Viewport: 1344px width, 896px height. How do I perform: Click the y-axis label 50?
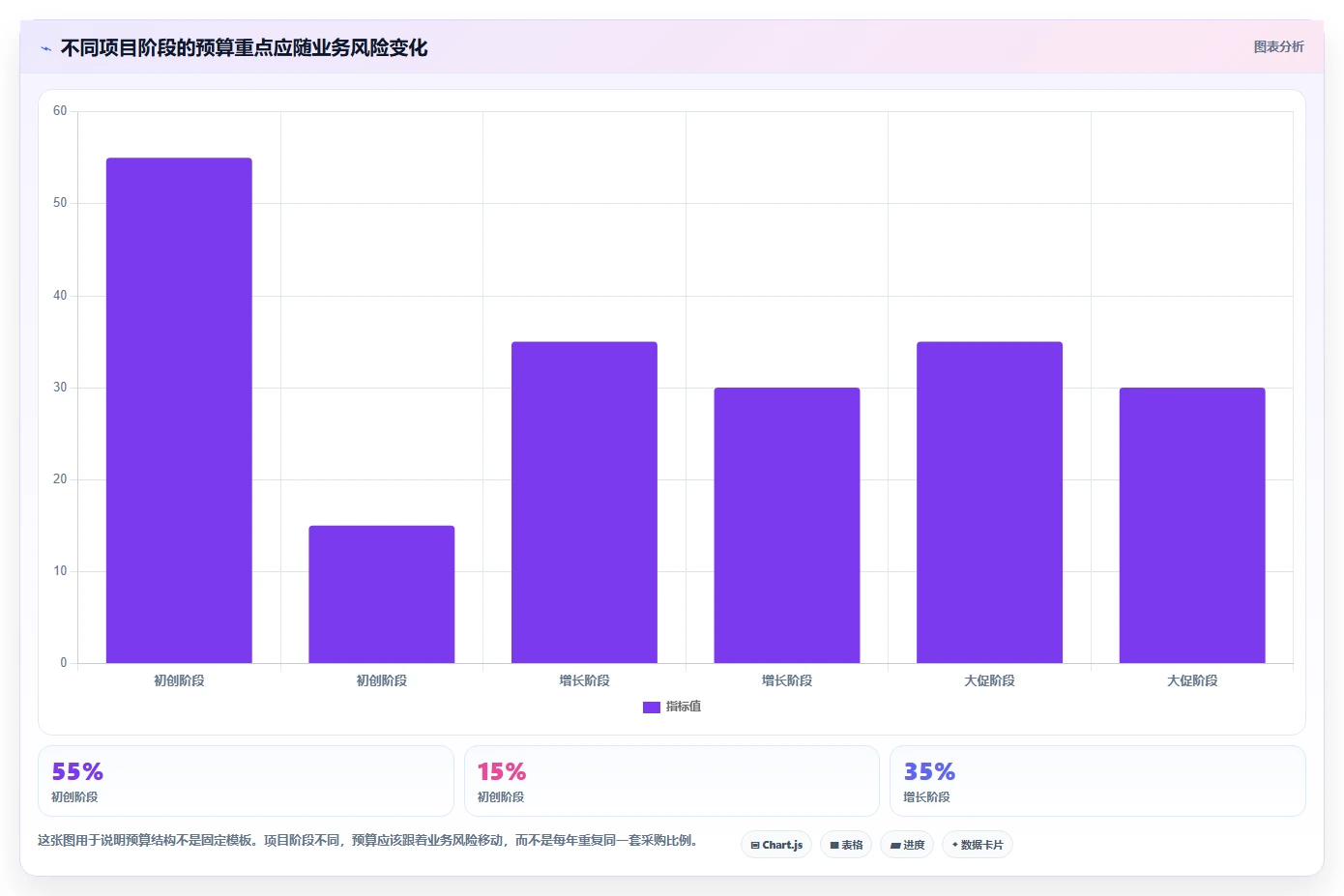[x=60, y=203]
